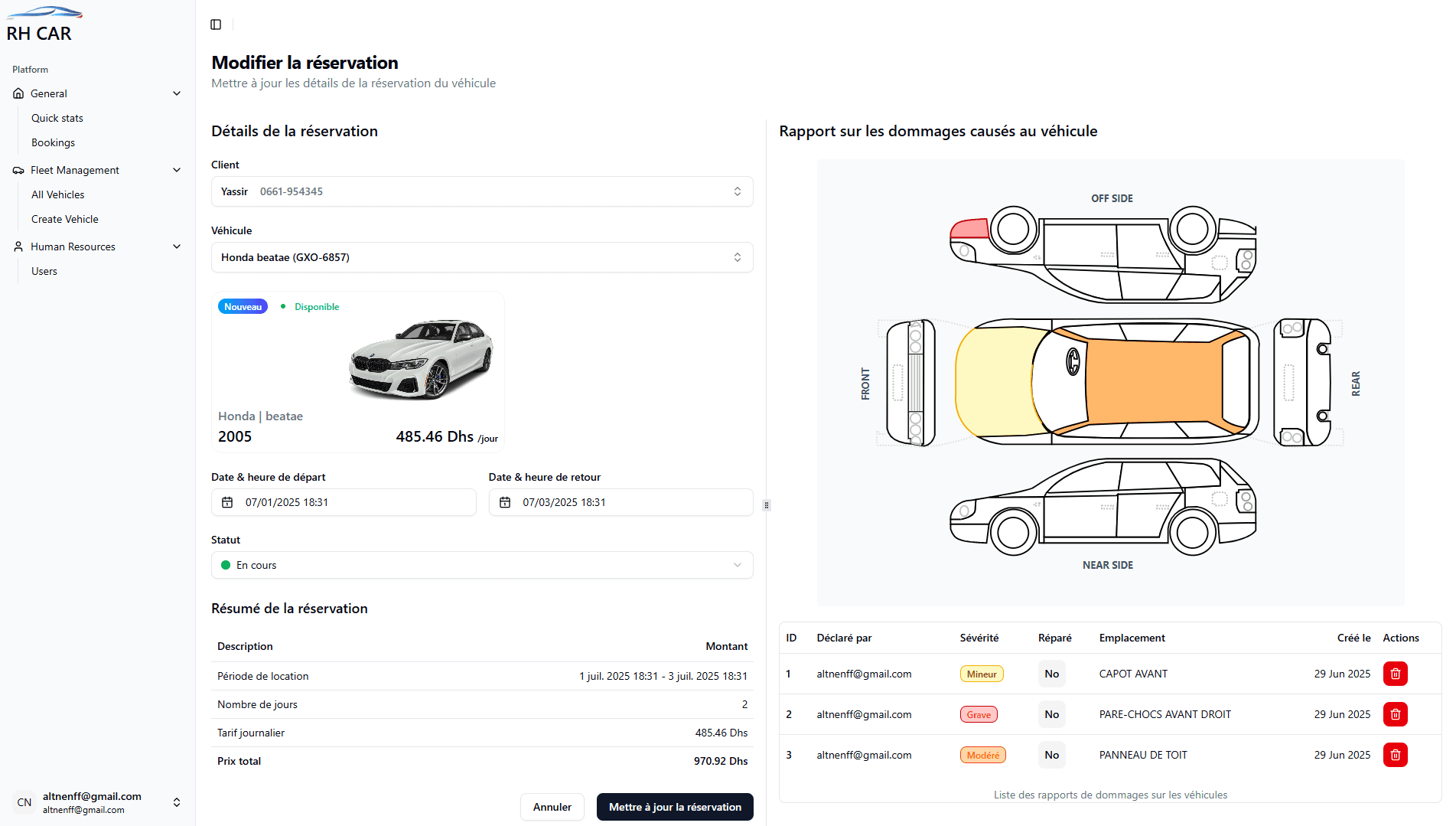Delete the PANNEAU DE TOIT damage report

coord(1395,755)
